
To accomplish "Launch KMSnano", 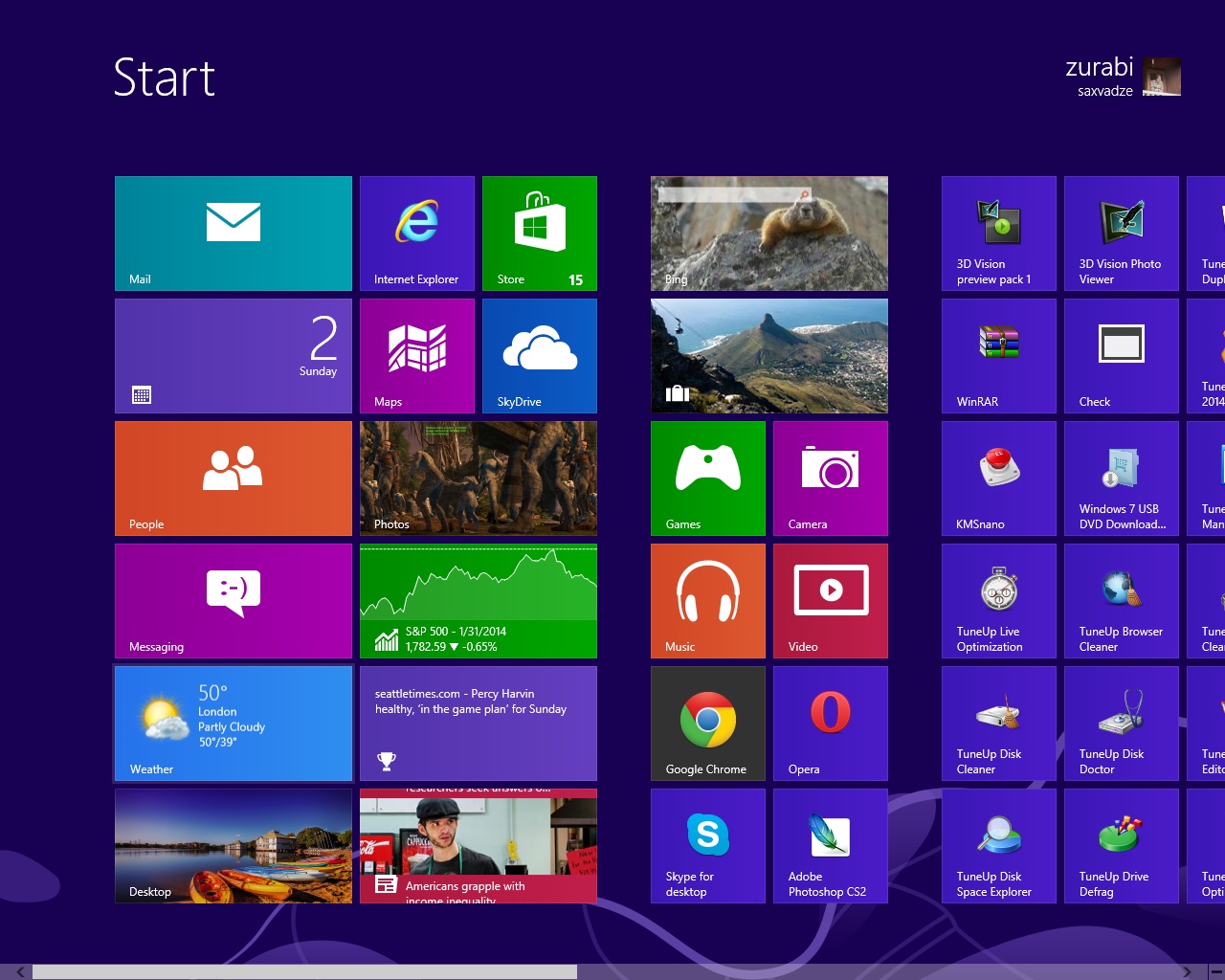I will (999, 479).
